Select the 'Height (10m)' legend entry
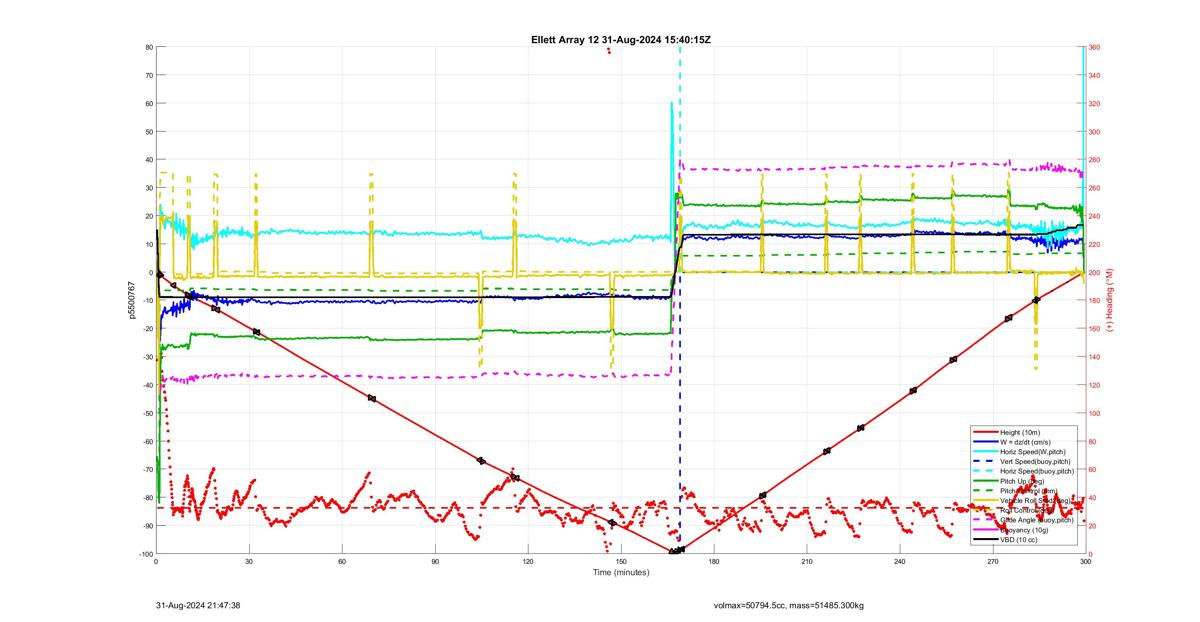The height and width of the screenshot is (622, 1200). coord(1020,432)
